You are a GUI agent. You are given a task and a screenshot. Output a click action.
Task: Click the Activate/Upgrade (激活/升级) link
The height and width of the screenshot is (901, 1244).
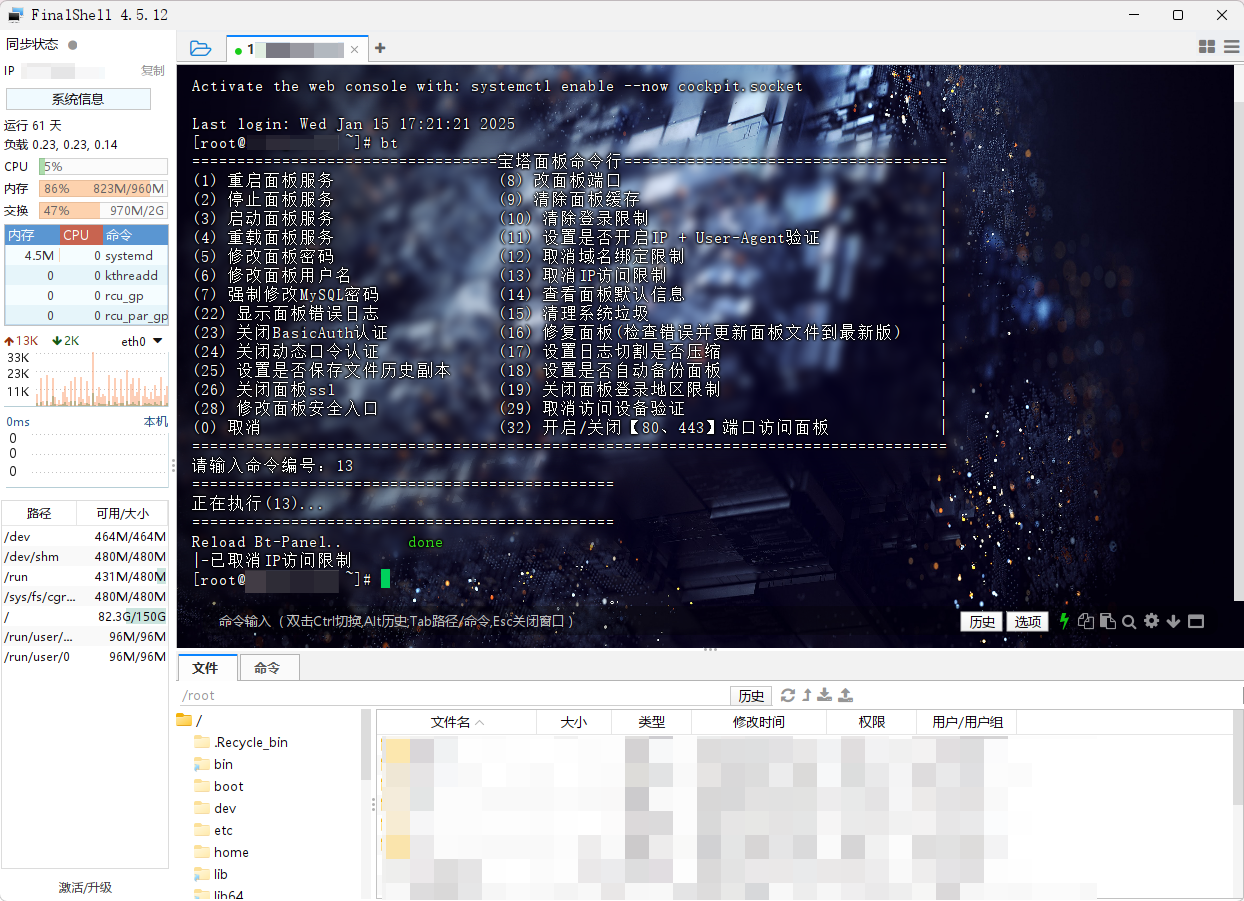(85, 887)
